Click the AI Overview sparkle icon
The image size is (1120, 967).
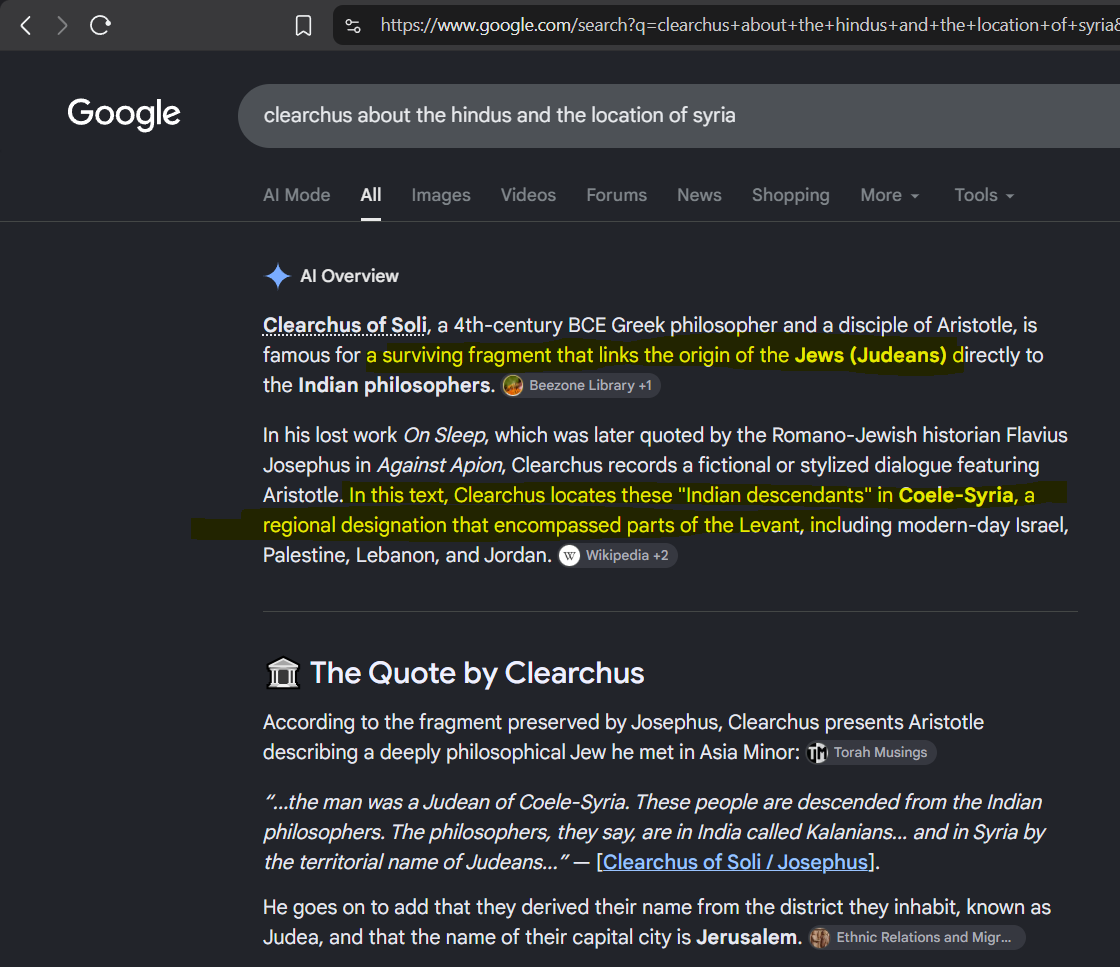277,276
